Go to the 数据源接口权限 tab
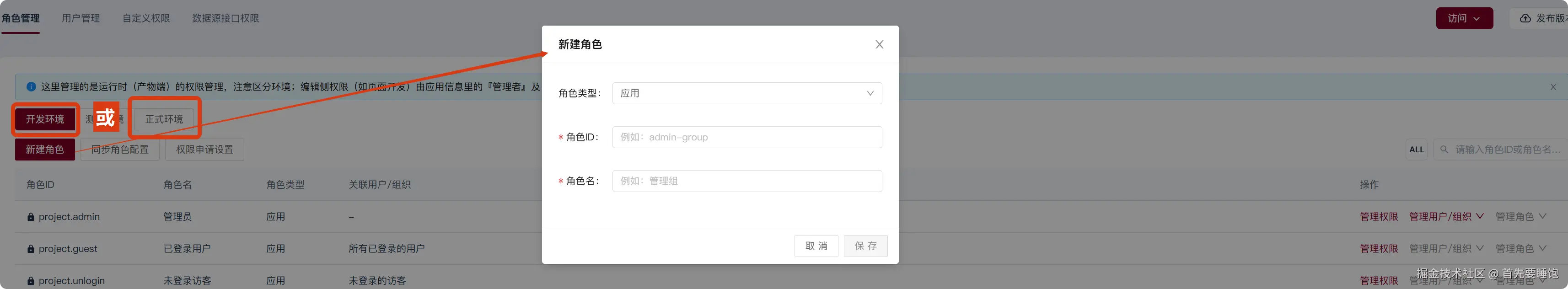This screenshot has height=289, width=1568. click(226, 18)
